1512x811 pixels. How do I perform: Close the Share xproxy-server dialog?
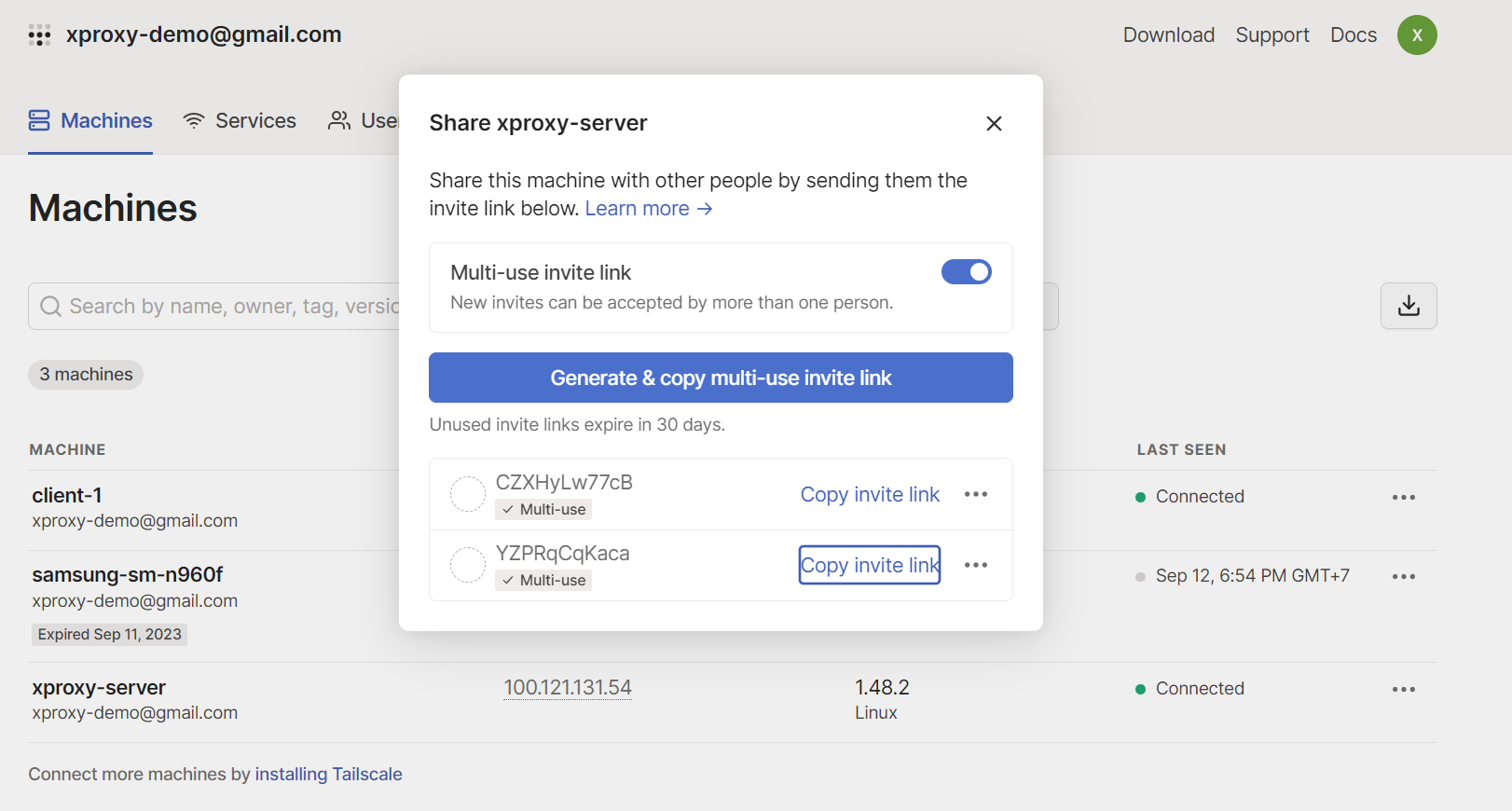(x=994, y=123)
